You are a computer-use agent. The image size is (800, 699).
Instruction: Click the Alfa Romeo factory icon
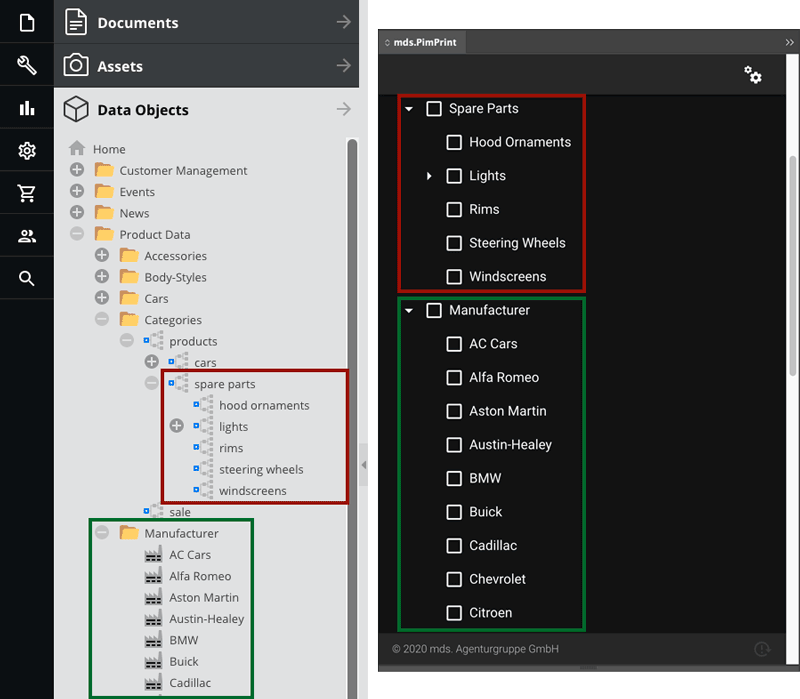point(153,576)
